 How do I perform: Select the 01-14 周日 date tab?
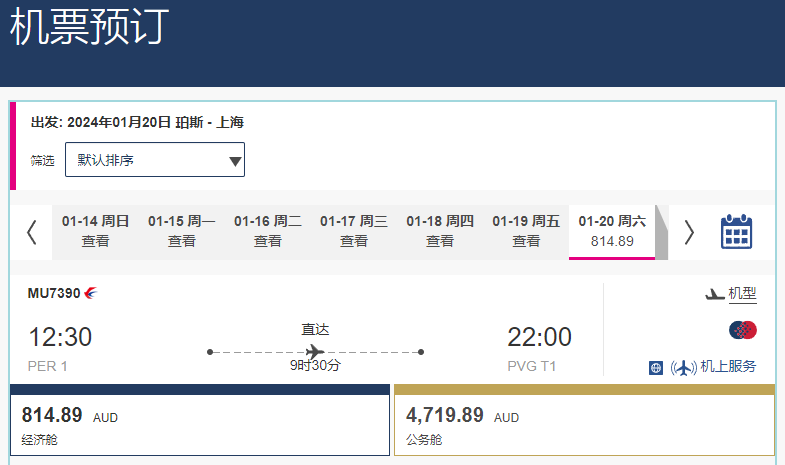[95, 231]
